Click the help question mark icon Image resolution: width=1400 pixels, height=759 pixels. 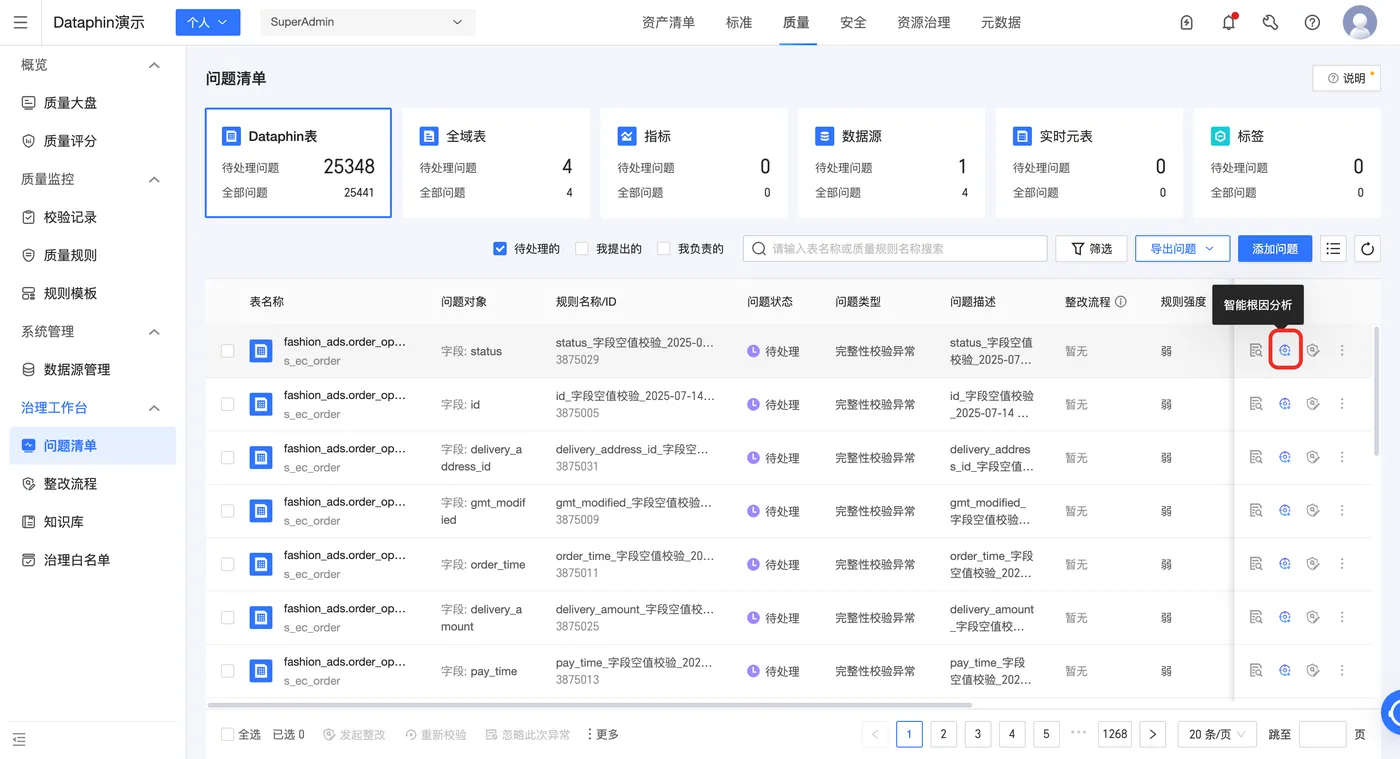point(1312,22)
